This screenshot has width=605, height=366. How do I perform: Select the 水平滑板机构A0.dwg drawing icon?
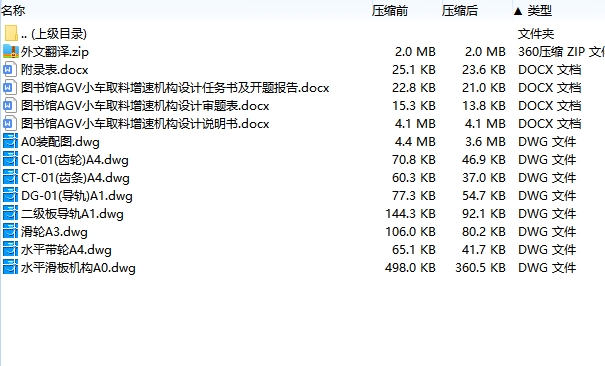(x=10, y=268)
